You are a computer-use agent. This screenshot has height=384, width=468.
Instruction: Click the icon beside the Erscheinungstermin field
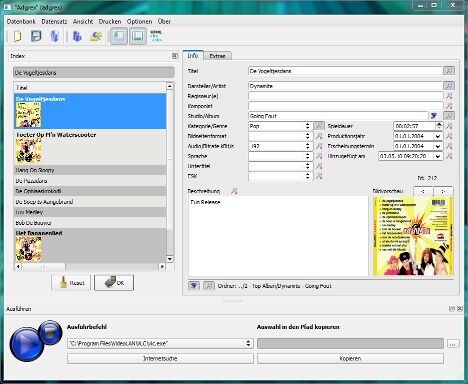click(449, 146)
